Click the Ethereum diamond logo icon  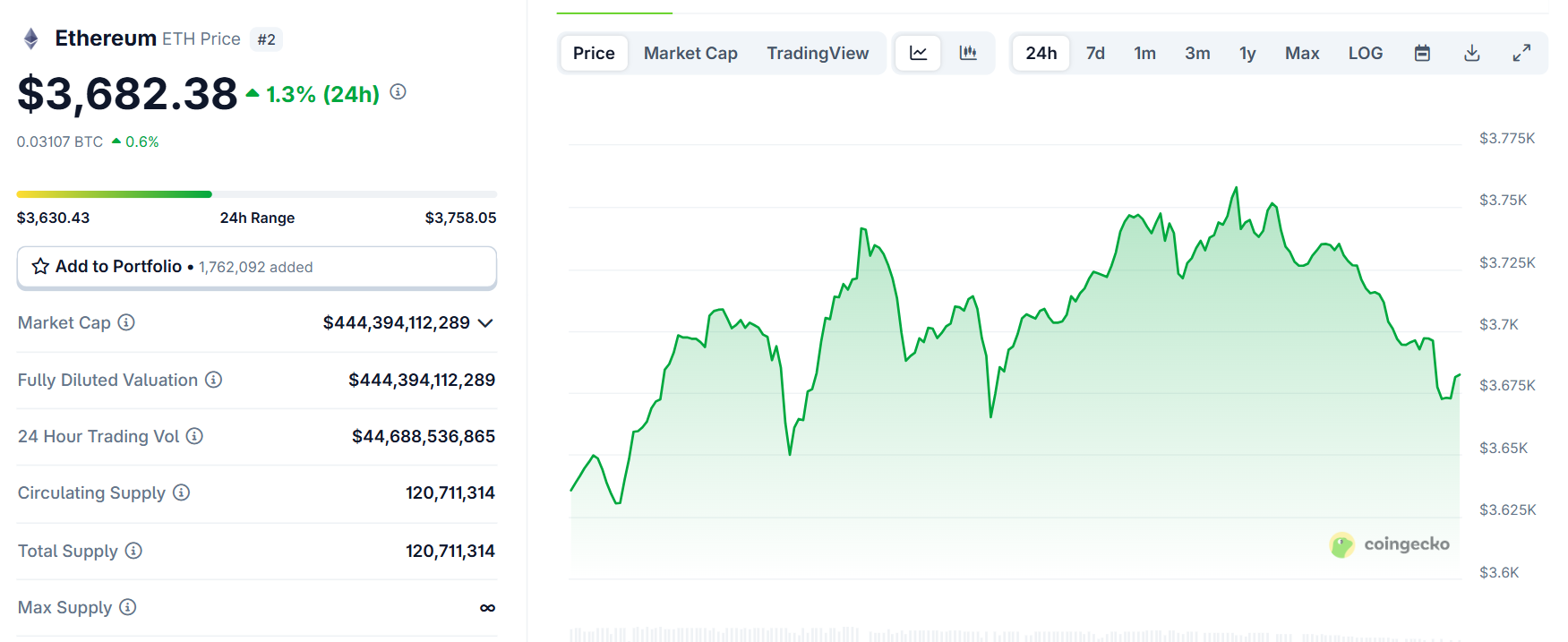pyautogui.click(x=31, y=39)
